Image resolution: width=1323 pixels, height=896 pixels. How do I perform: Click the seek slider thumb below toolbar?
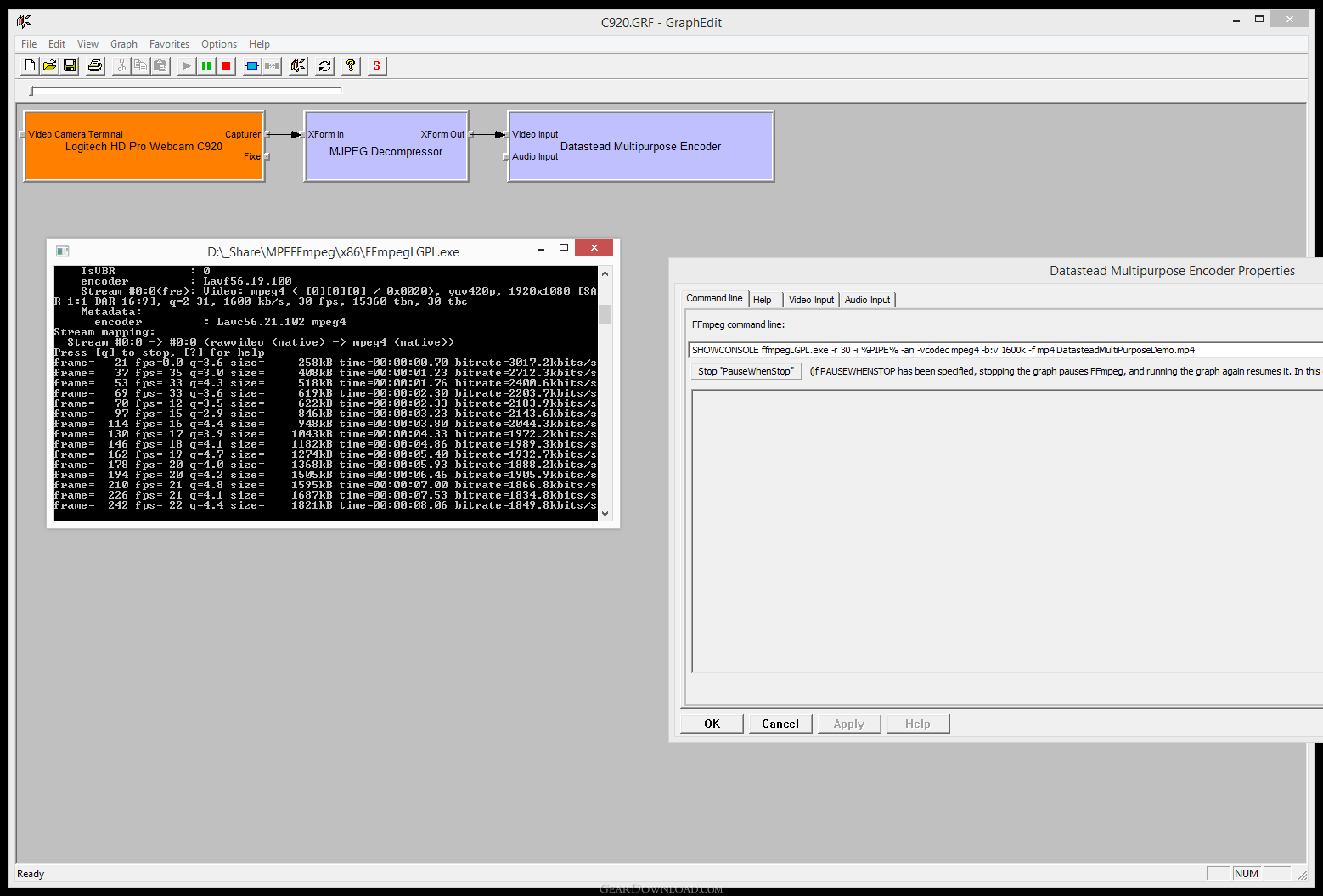31,90
